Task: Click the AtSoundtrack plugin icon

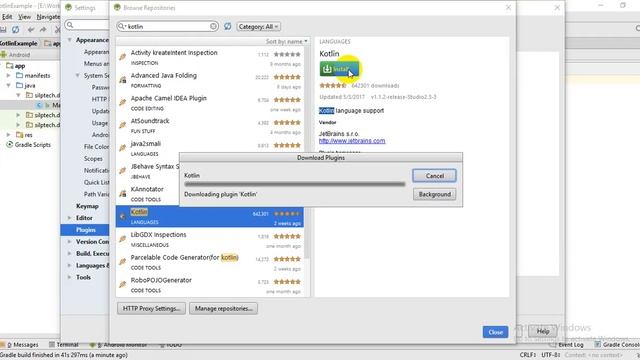Action: tap(122, 125)
